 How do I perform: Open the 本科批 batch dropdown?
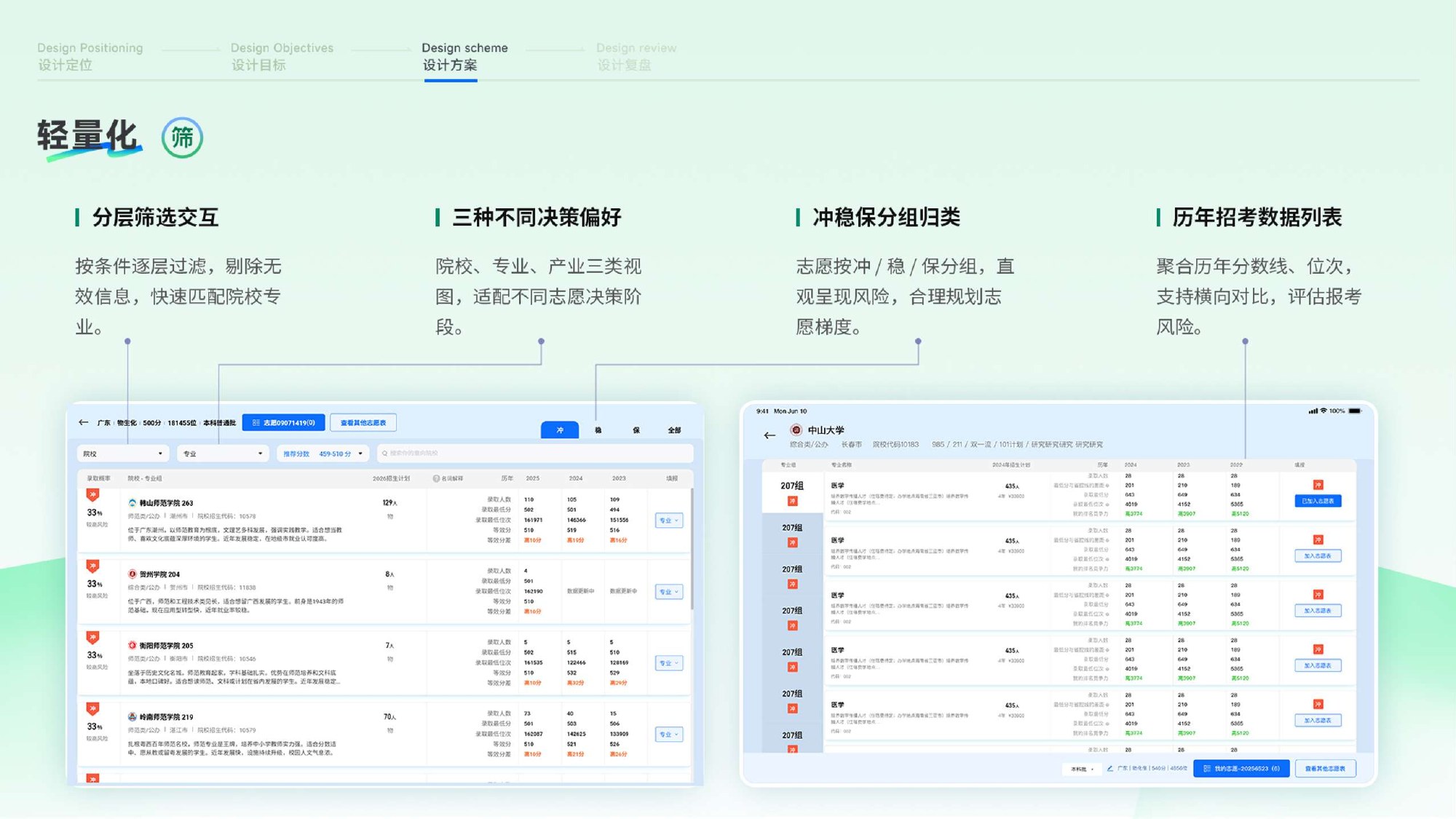point(1082,768)
